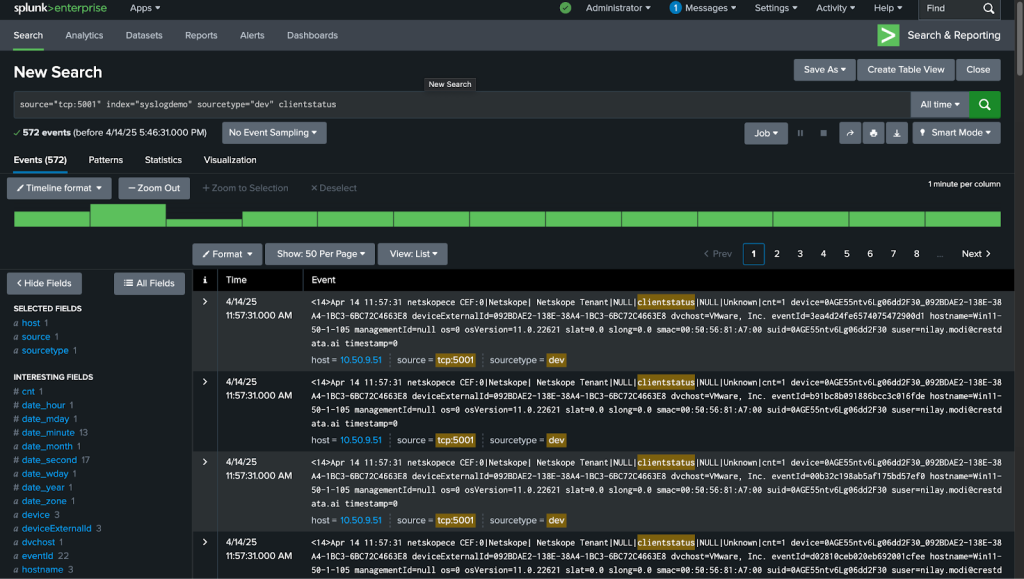Open the Settings menu
This screenshot has height=579, width=1024.
point(776,8)
